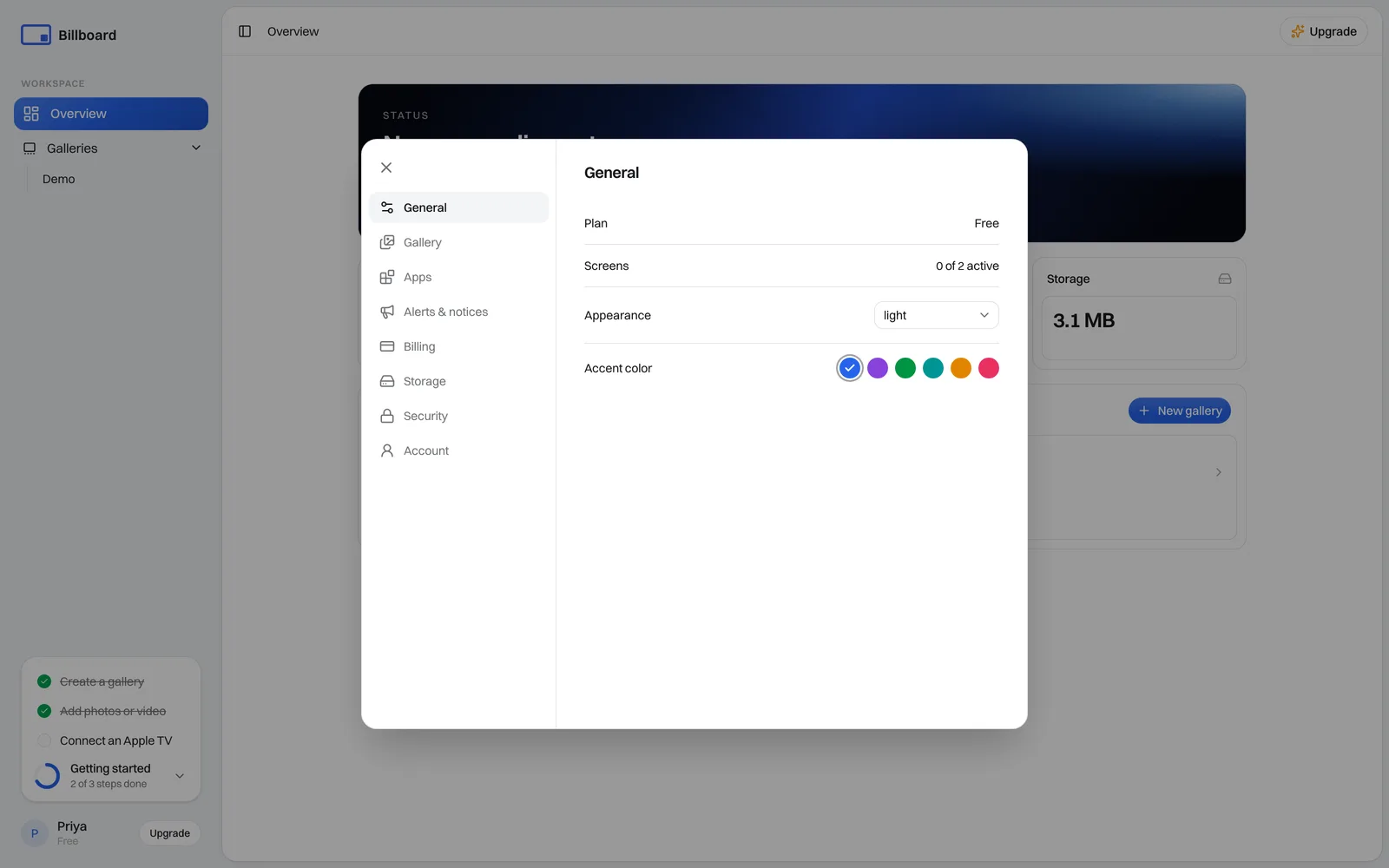The image size is (1389, 868).
Task: Toggle the sidebar panel icon
Action: [x=245, y=31]
